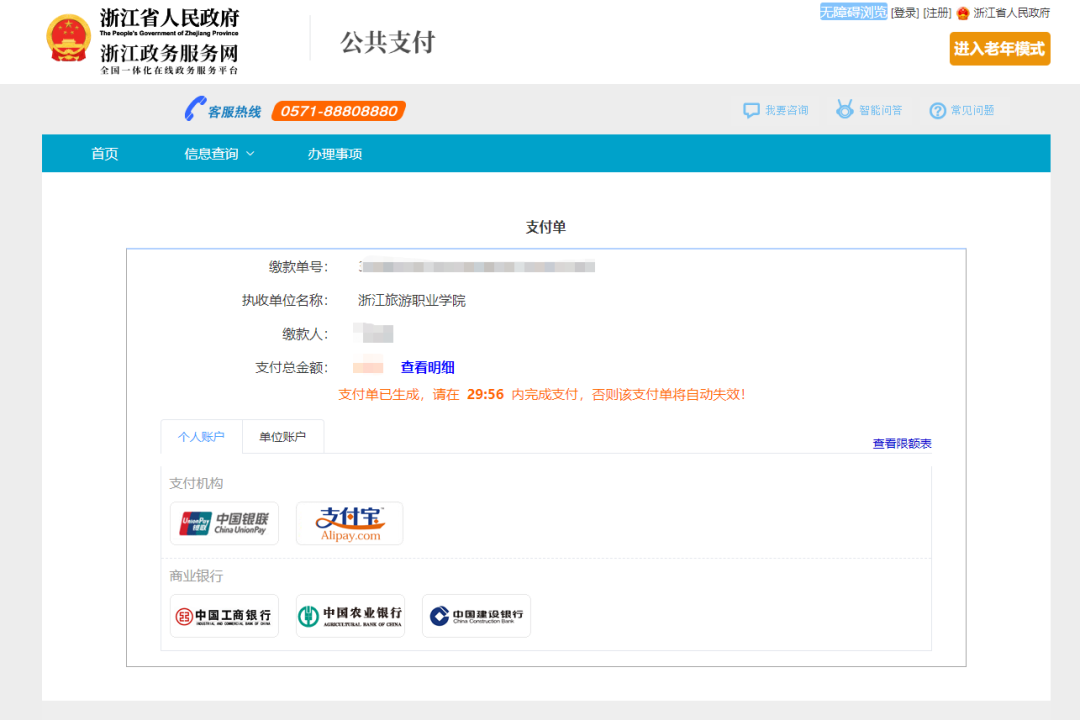Open the 查看限额表 link
This screenshot has width=1080, height=720.
tap(902, 444)
